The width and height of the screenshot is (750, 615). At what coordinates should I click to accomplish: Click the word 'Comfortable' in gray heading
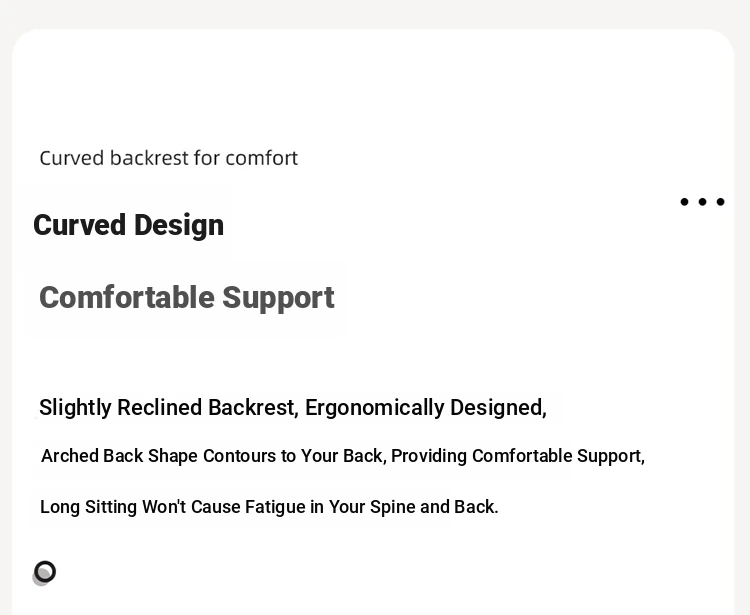click(x=127, y=297)
